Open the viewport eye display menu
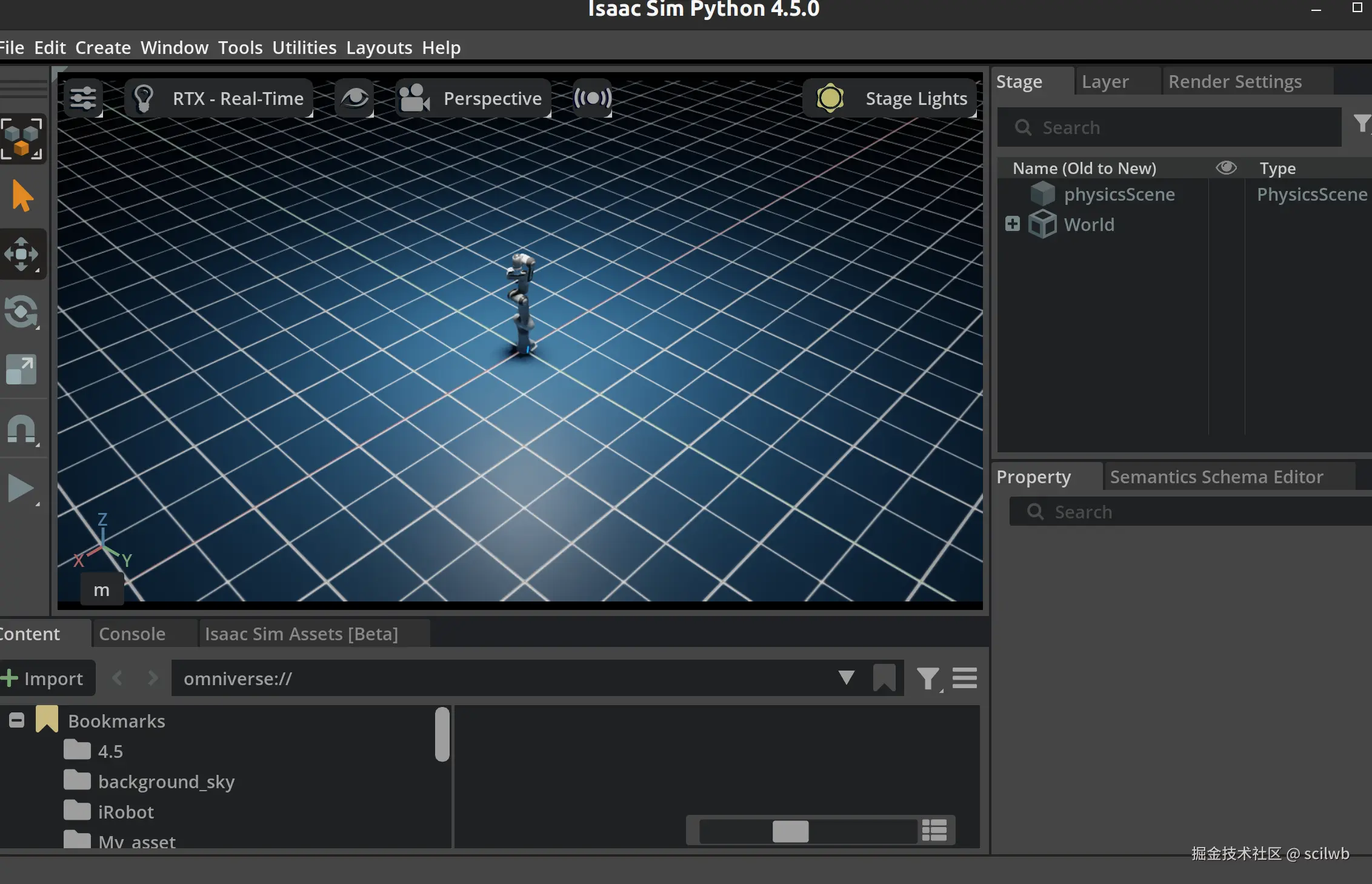The width and height of the screenshot is (1372, 884). coord(355,98)
